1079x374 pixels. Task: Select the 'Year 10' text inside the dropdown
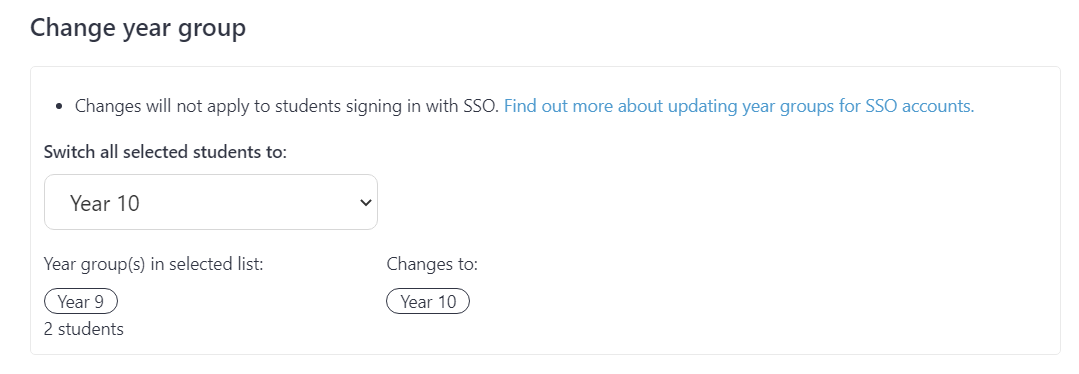point(105,203)
